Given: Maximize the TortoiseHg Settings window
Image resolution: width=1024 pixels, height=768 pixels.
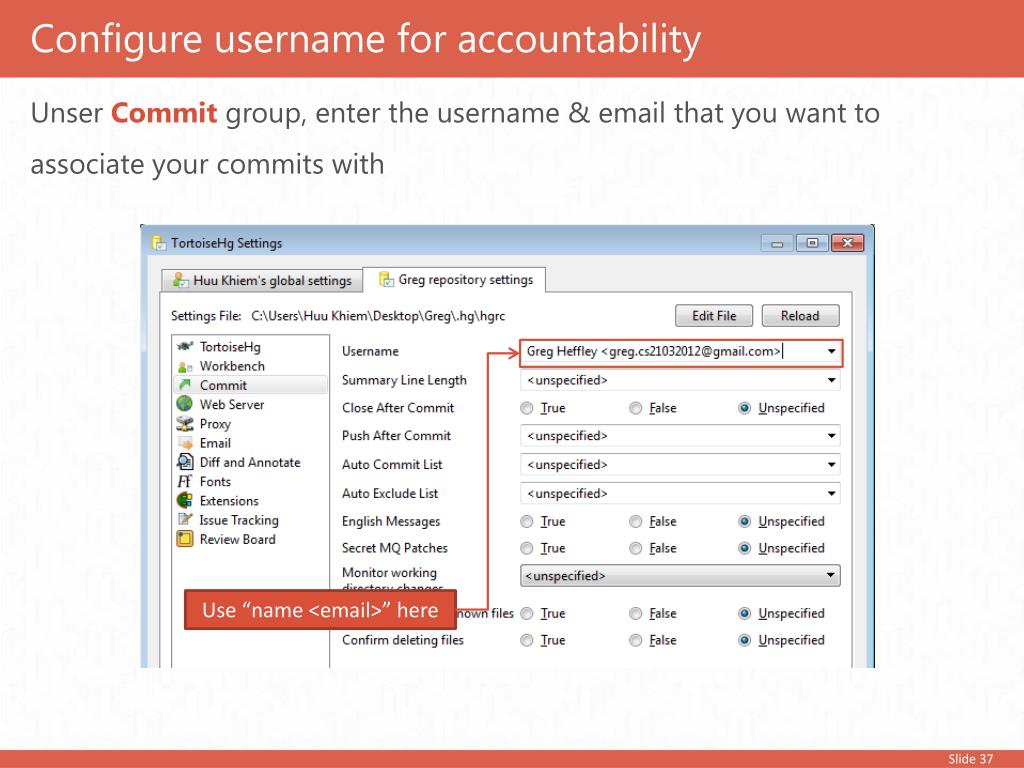Looking at the screenshot, I should coord(812,243).
